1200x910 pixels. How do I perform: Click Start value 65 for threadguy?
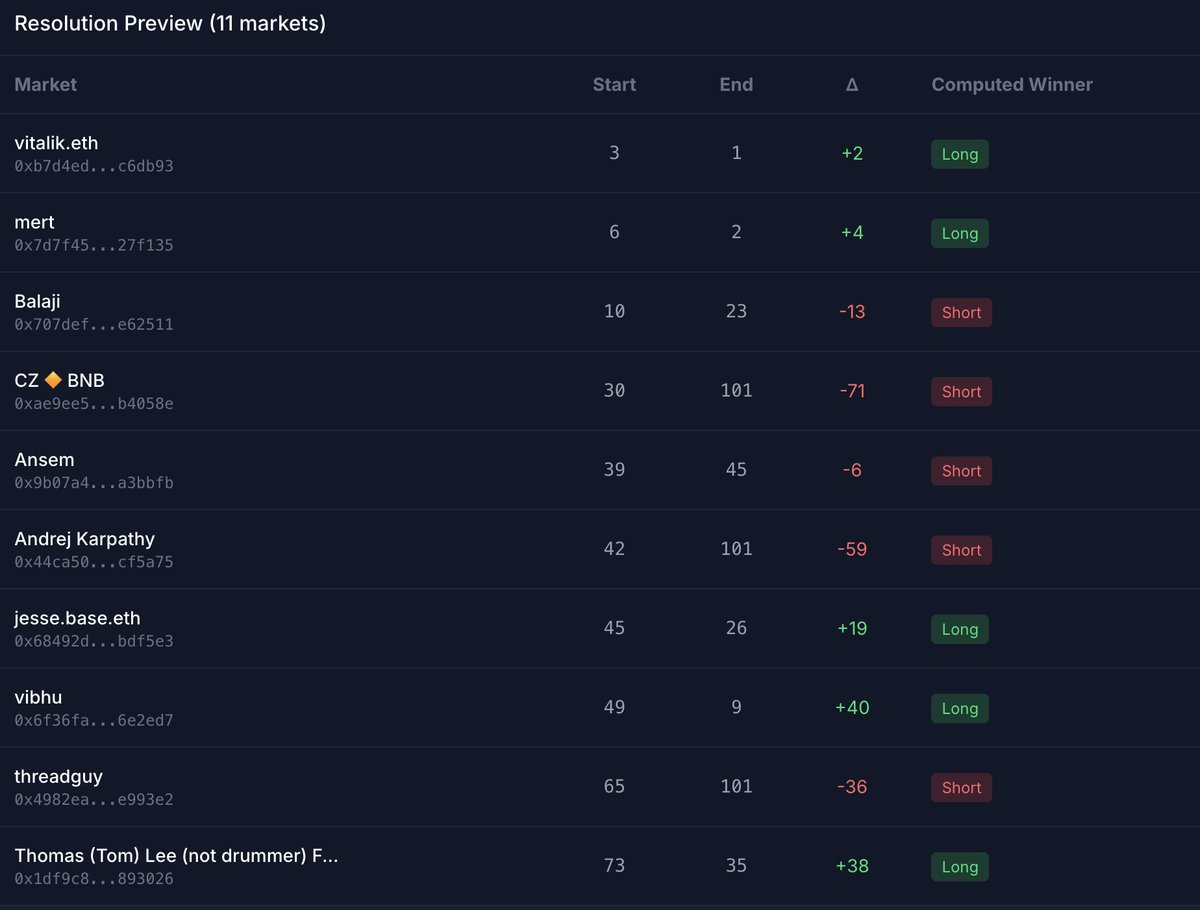(x=614, y=787)
